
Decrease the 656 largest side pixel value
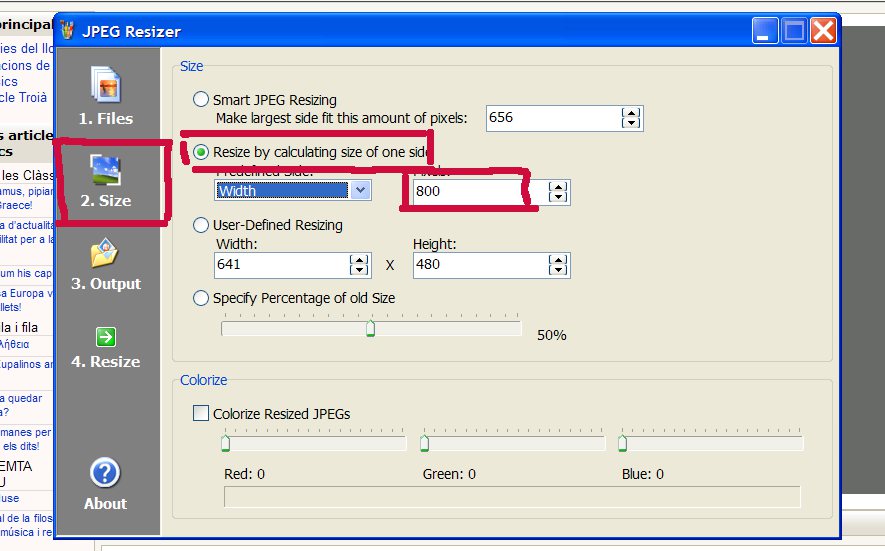[631, 123]
